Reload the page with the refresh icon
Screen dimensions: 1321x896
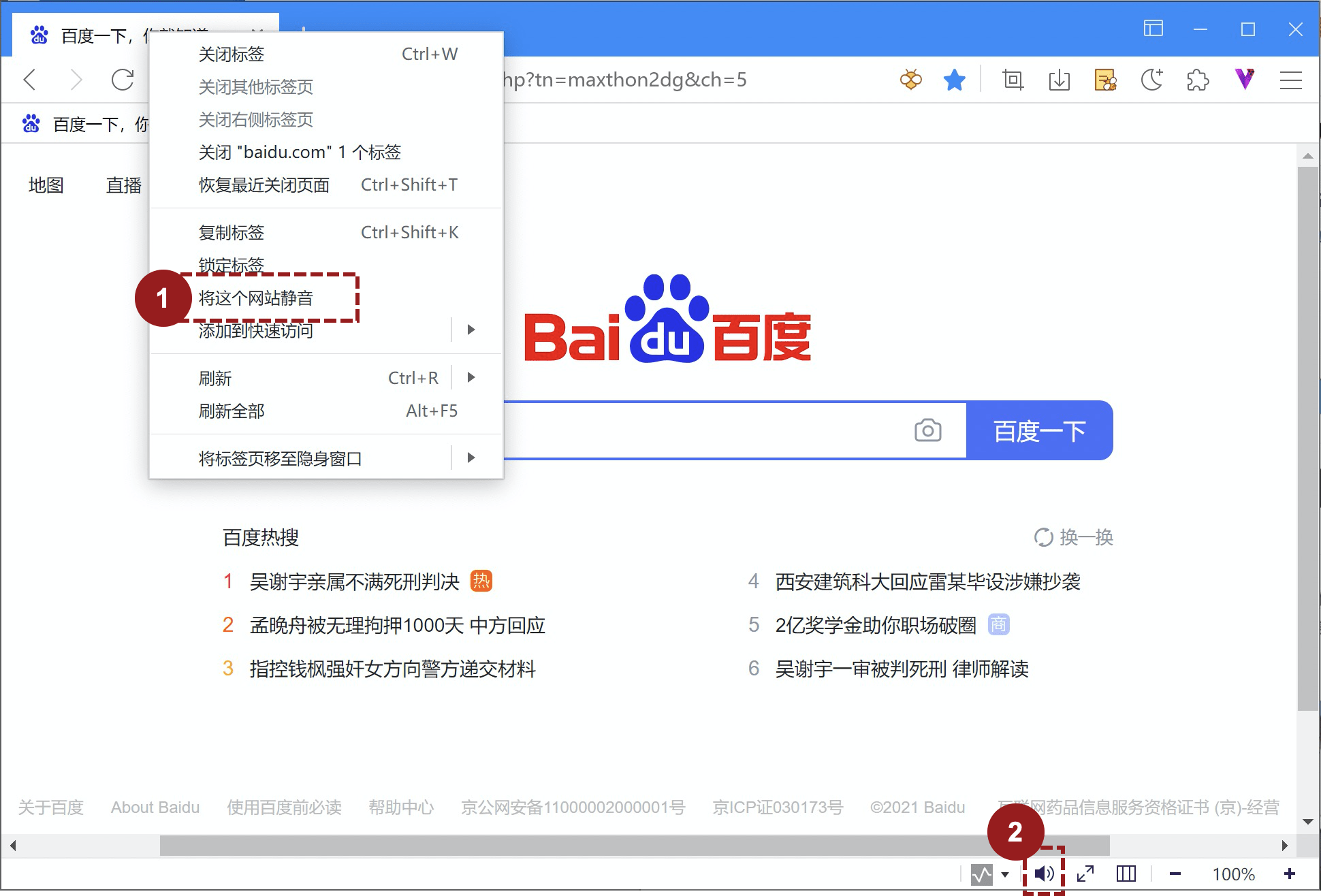[123, 80]
